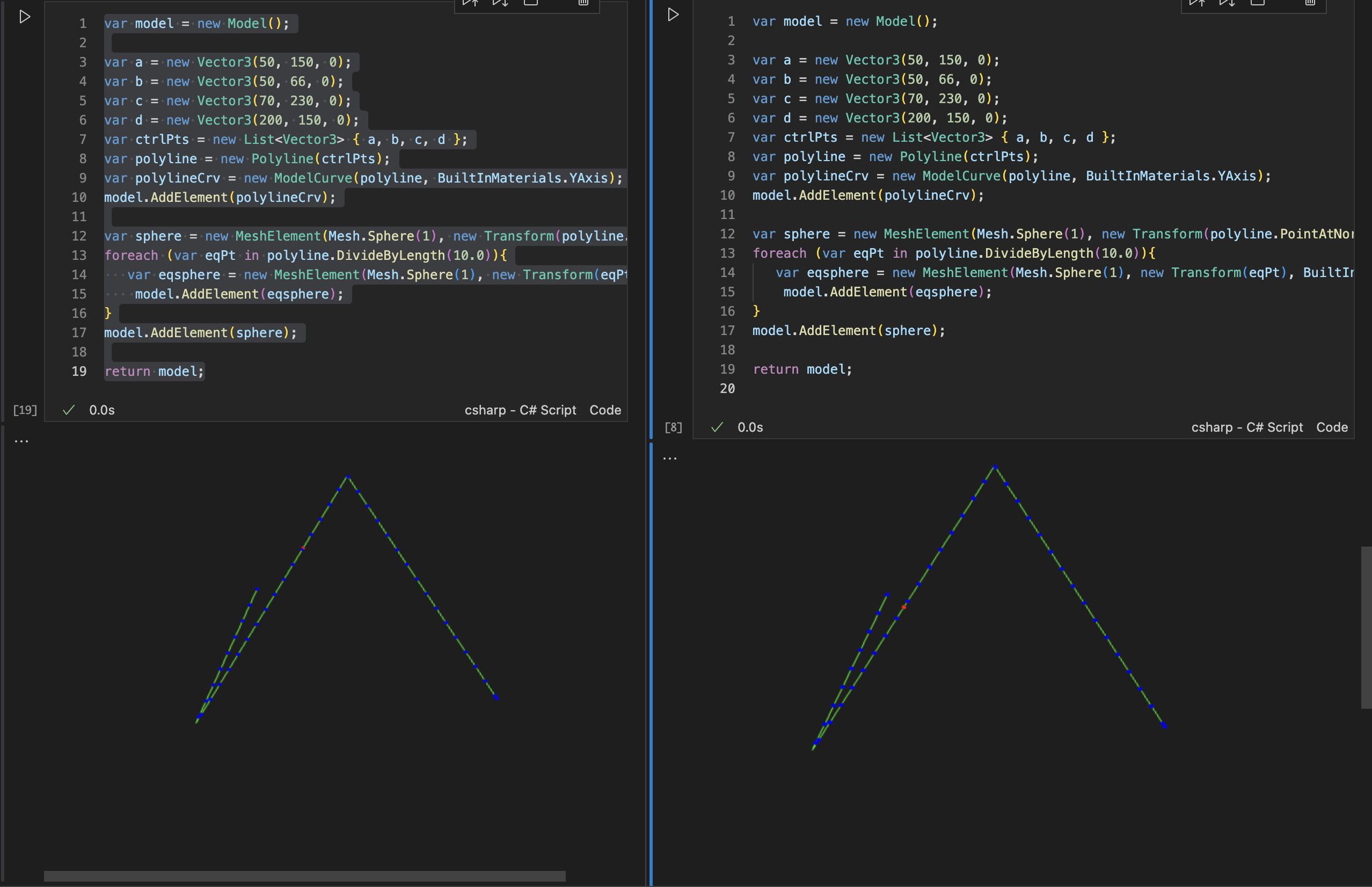Open right cell's csharp - C# Script picker

pyautogui.click(x=1246, y=427)
